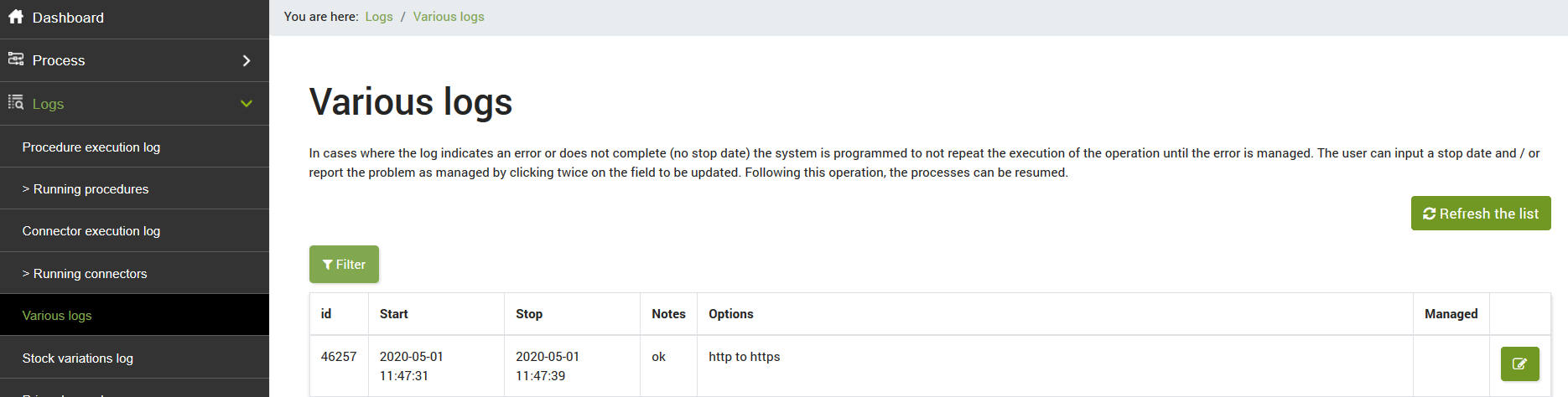
Task: Click the Process workflow icon in sidebar
Action: coord(16,59)
